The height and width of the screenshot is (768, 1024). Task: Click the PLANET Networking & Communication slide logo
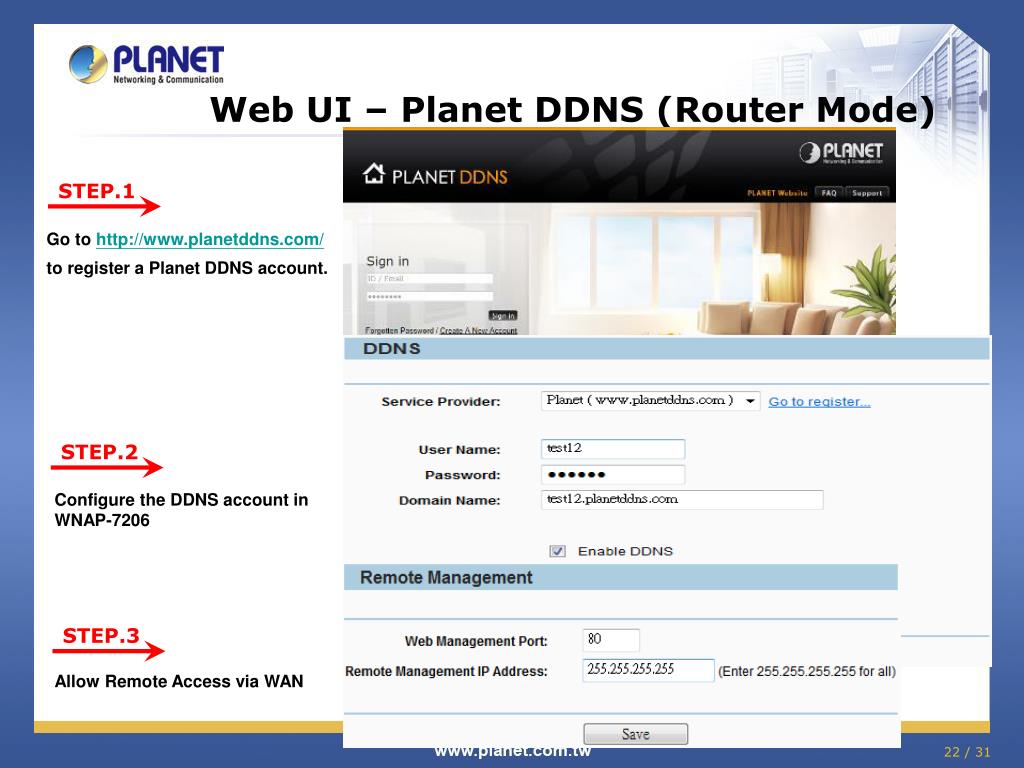146,64
